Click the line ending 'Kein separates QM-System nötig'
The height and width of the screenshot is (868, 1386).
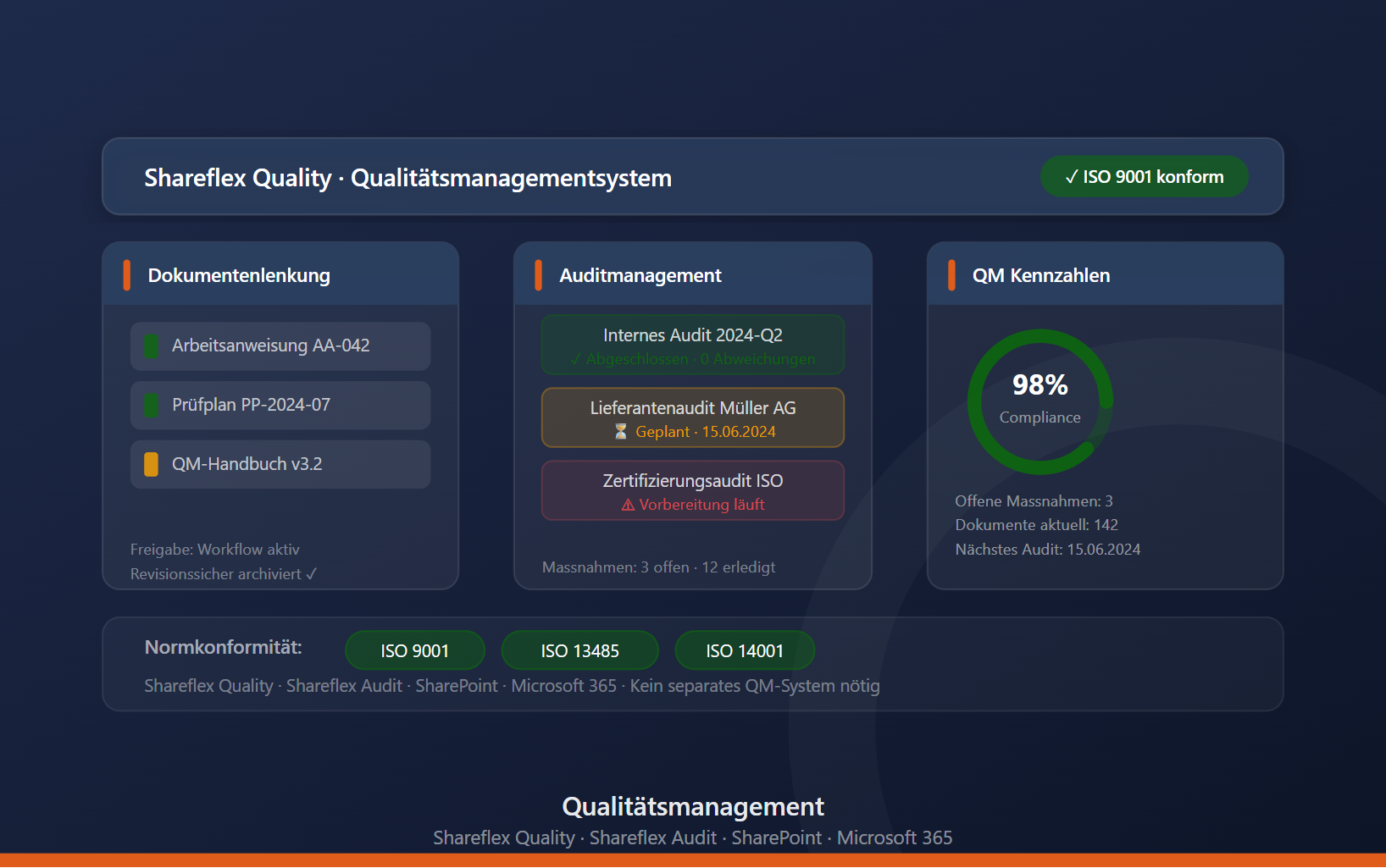[x=513, y=686]
